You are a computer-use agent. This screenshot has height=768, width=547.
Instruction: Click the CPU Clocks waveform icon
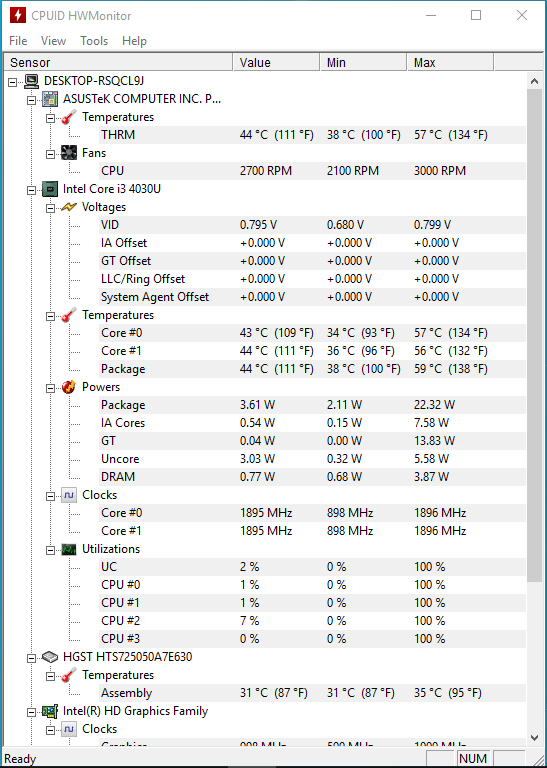[69, 495]
